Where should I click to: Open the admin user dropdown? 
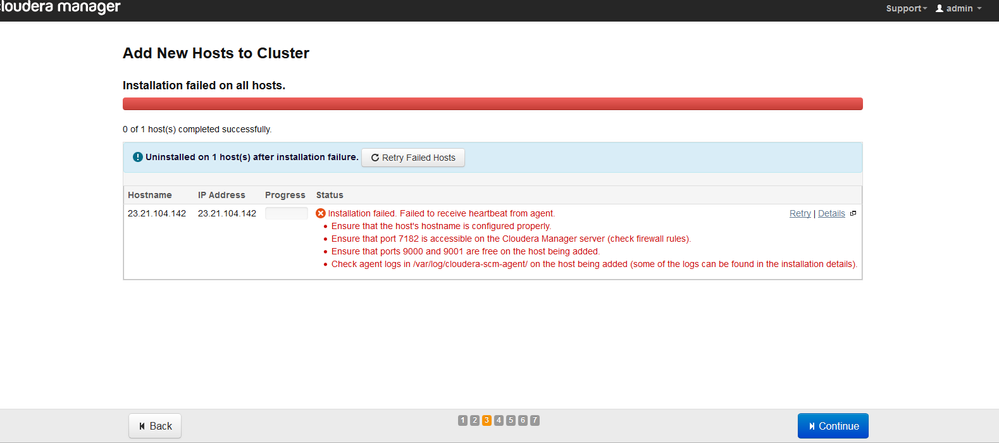[958, 8]
